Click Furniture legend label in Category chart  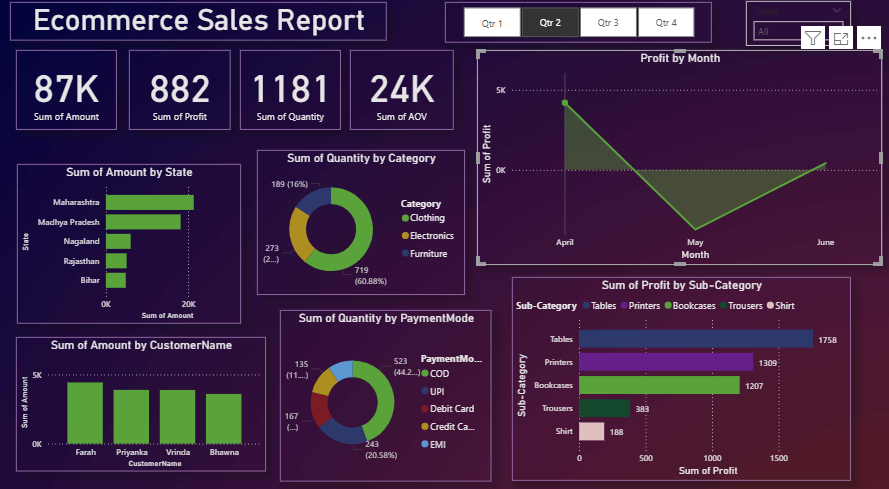[429, 254]
